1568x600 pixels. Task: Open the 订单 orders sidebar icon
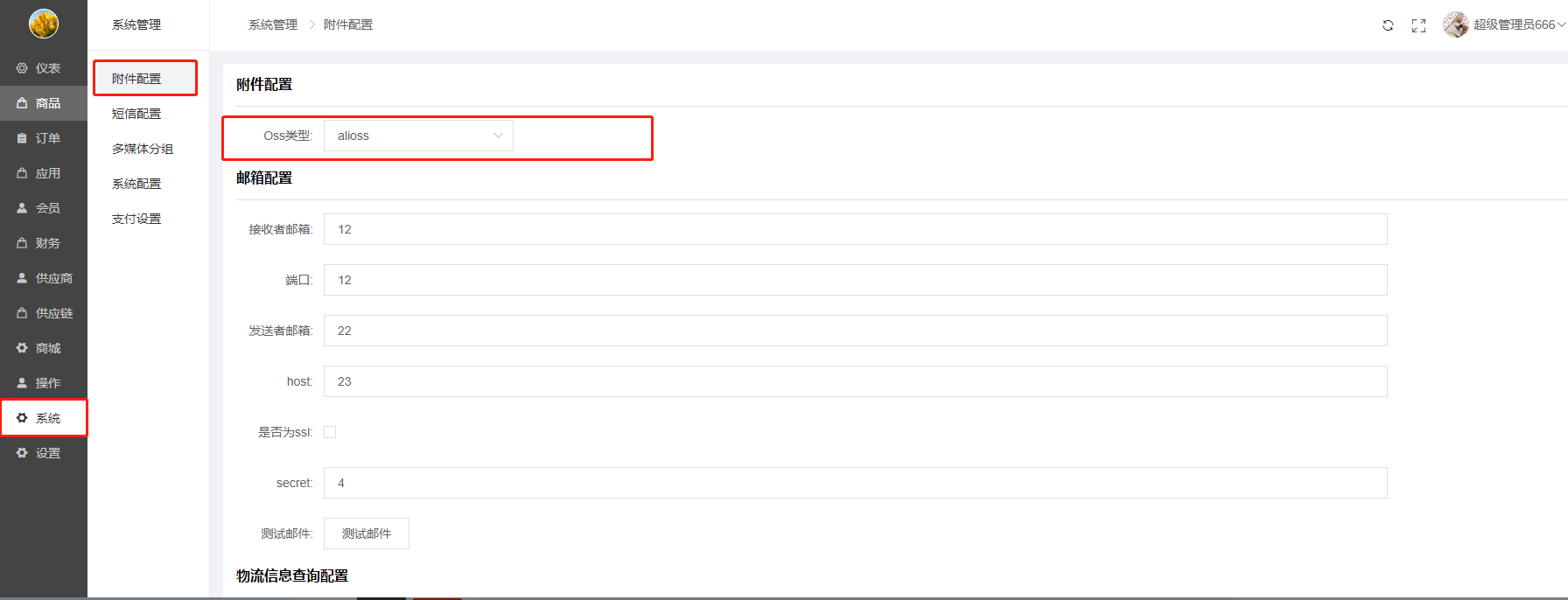[x=22, y=138]
